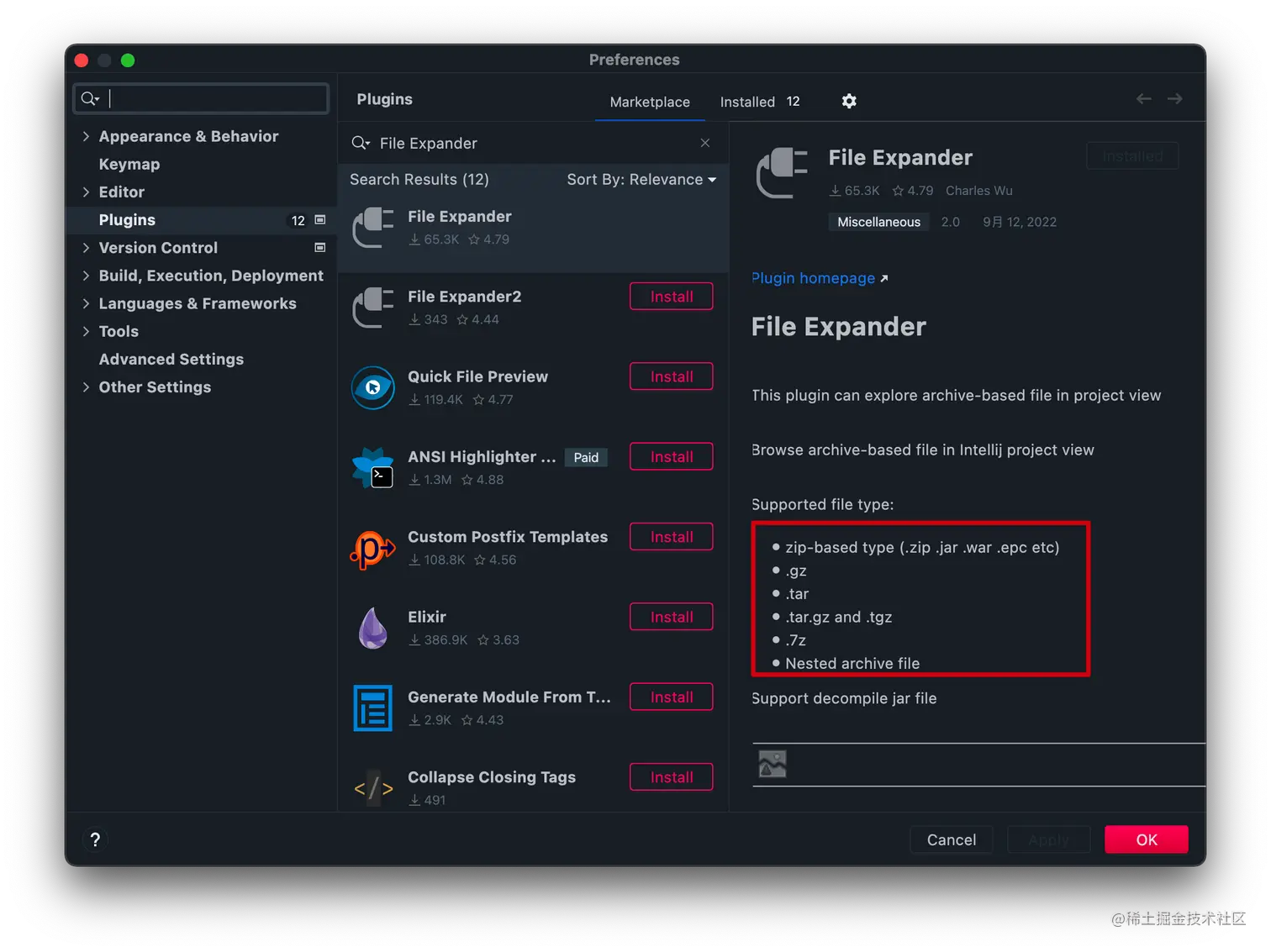Click the settings search input field
Viewport: 1271px width, 952px height.
click(x=201, y=98)
